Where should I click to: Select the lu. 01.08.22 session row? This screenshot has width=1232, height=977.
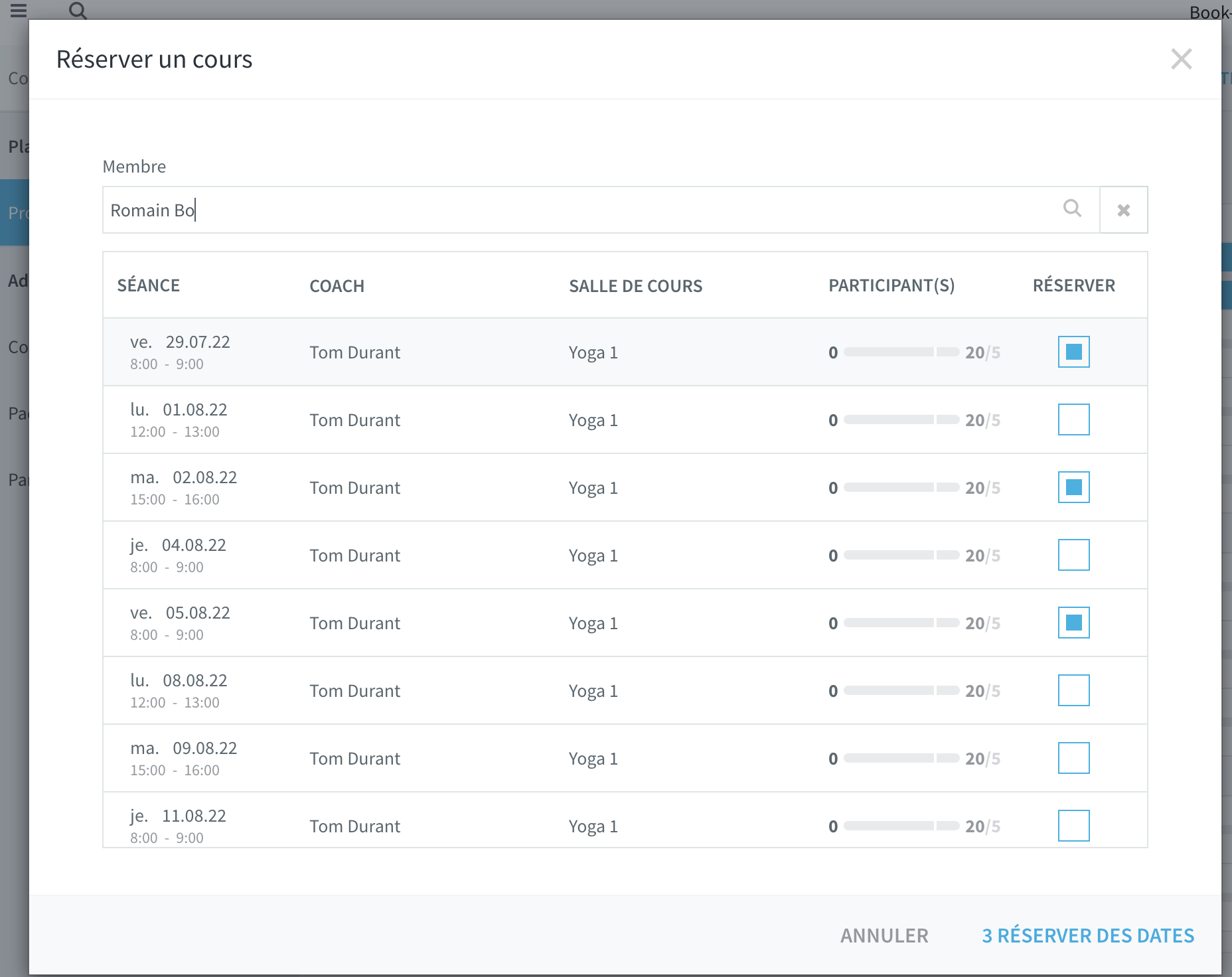625,420
